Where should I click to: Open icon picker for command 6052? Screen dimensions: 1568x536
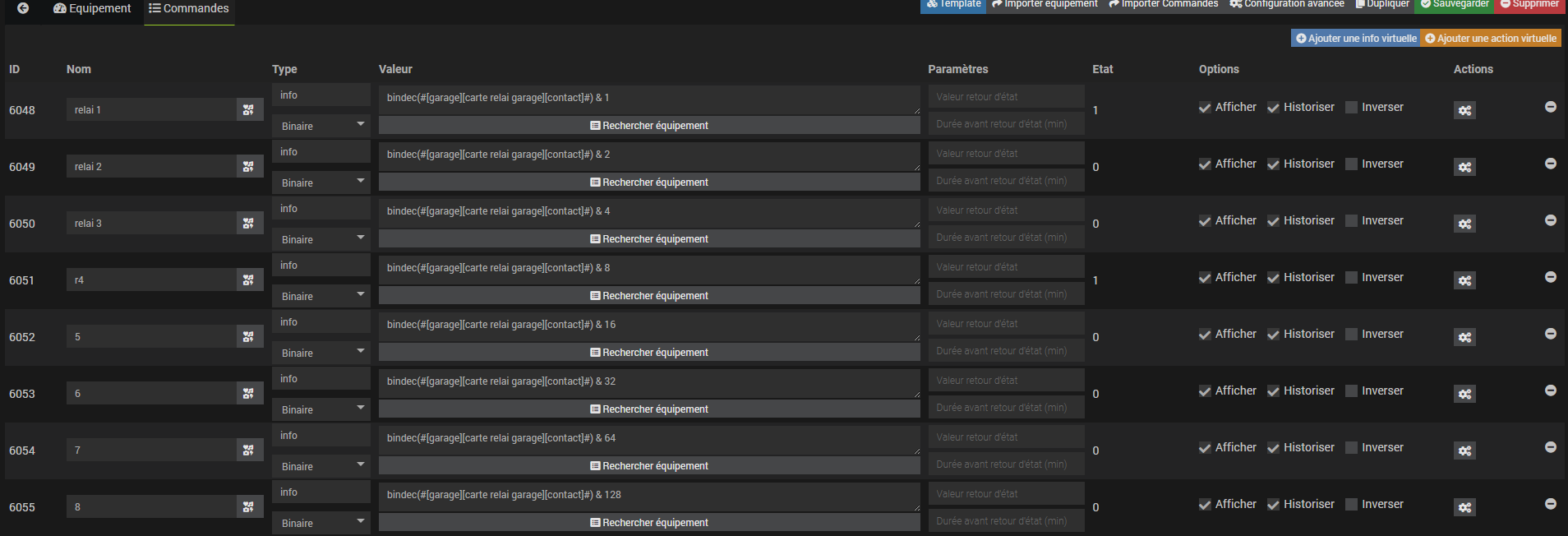249,336
